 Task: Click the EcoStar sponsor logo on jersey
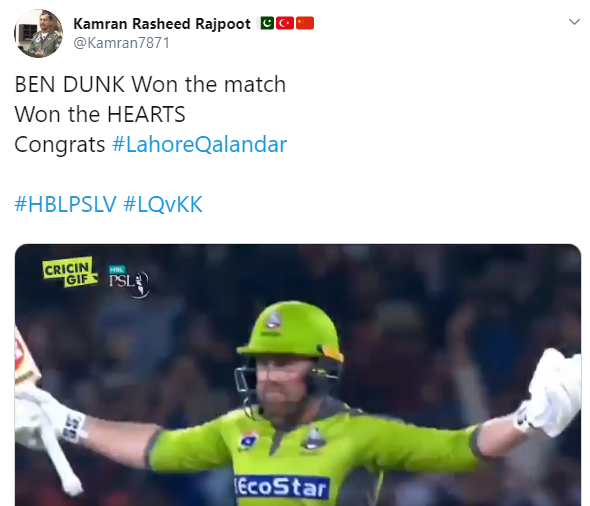point(281,487)
